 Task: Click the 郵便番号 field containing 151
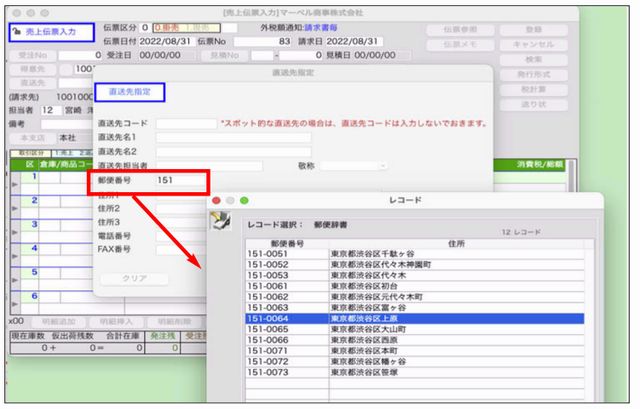click(180, 181)
